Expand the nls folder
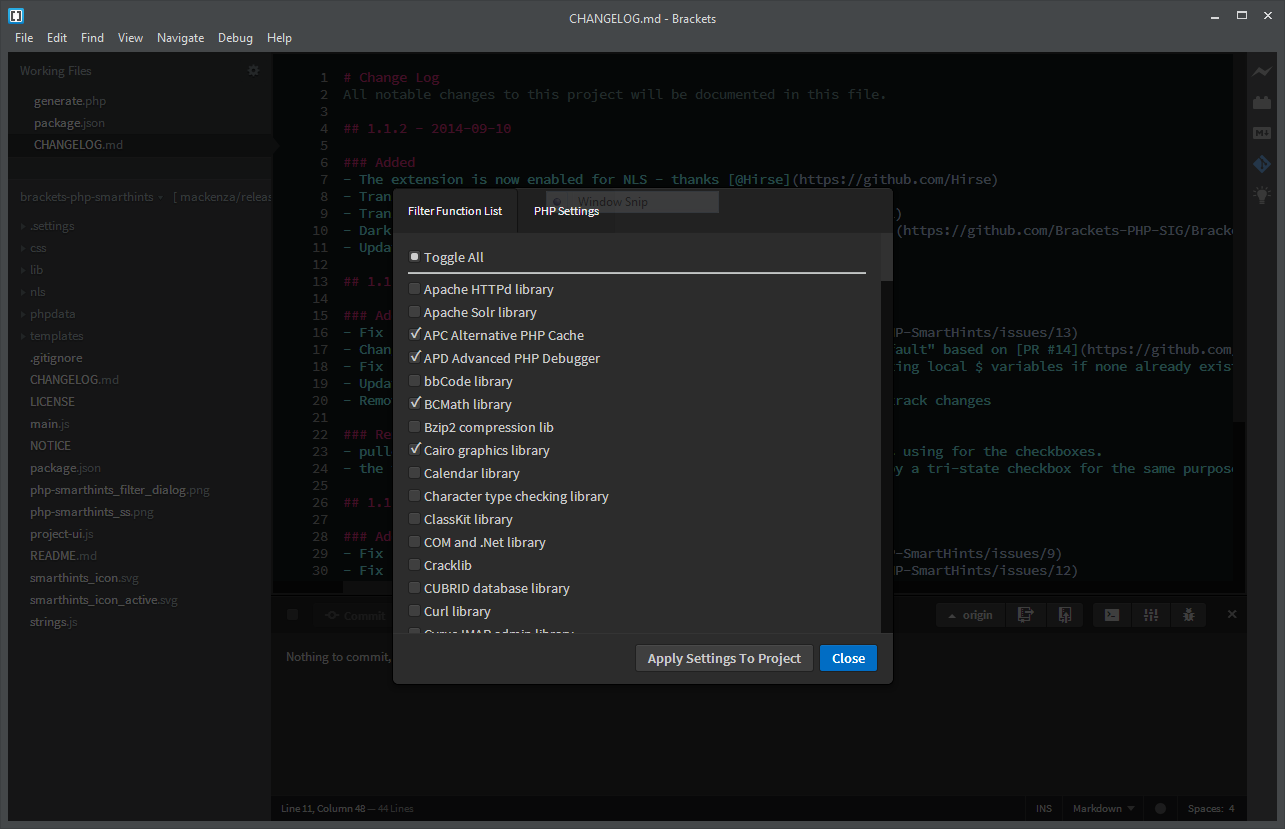The height and width of the screenshot is (829, 1285). 24,292
